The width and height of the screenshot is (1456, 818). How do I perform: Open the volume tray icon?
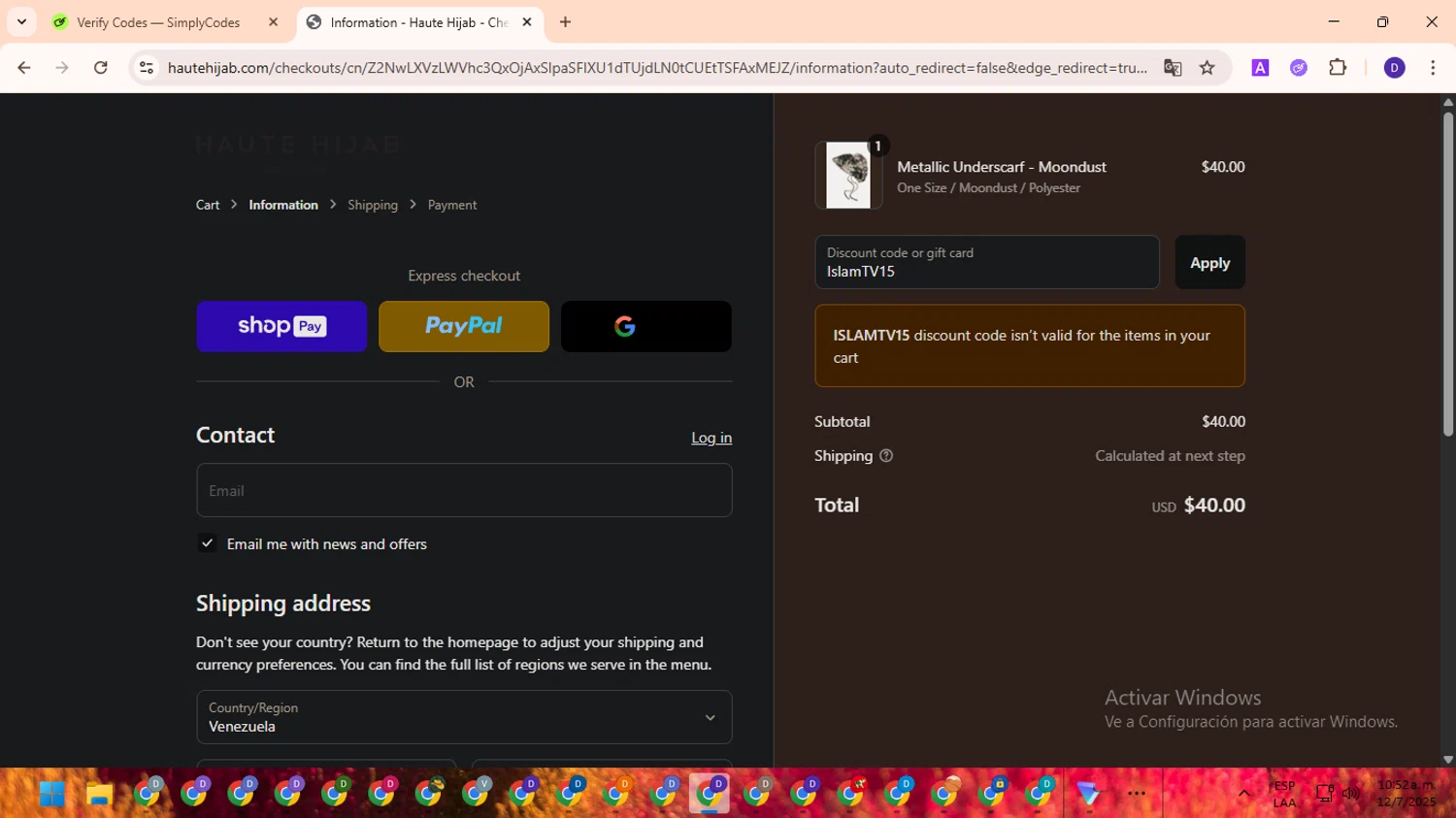[1350, 794]
